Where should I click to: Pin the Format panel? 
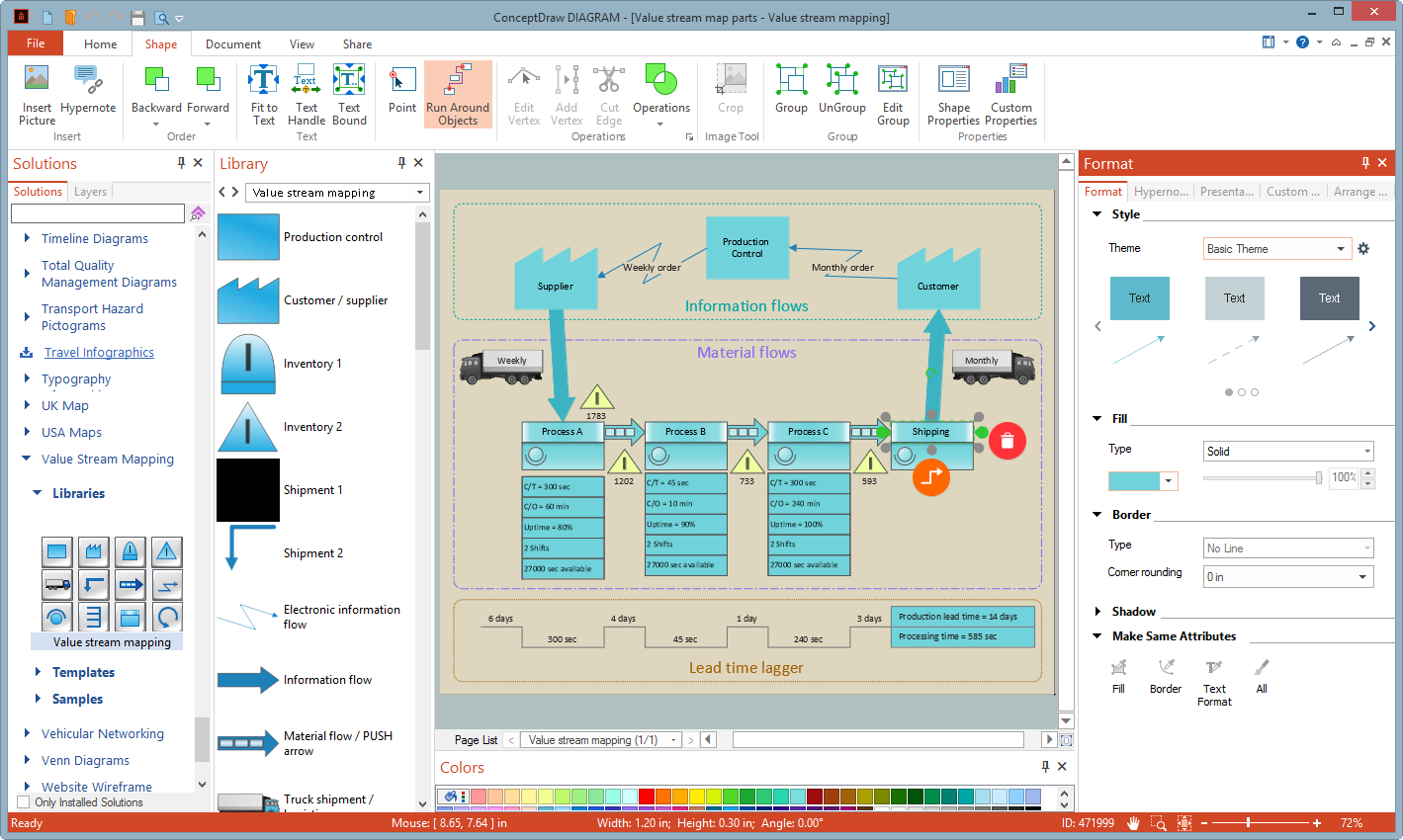coord(1365,163)
